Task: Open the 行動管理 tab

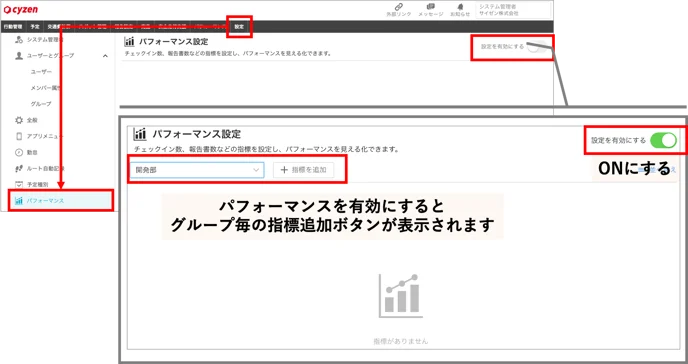Action: point(12,27)
